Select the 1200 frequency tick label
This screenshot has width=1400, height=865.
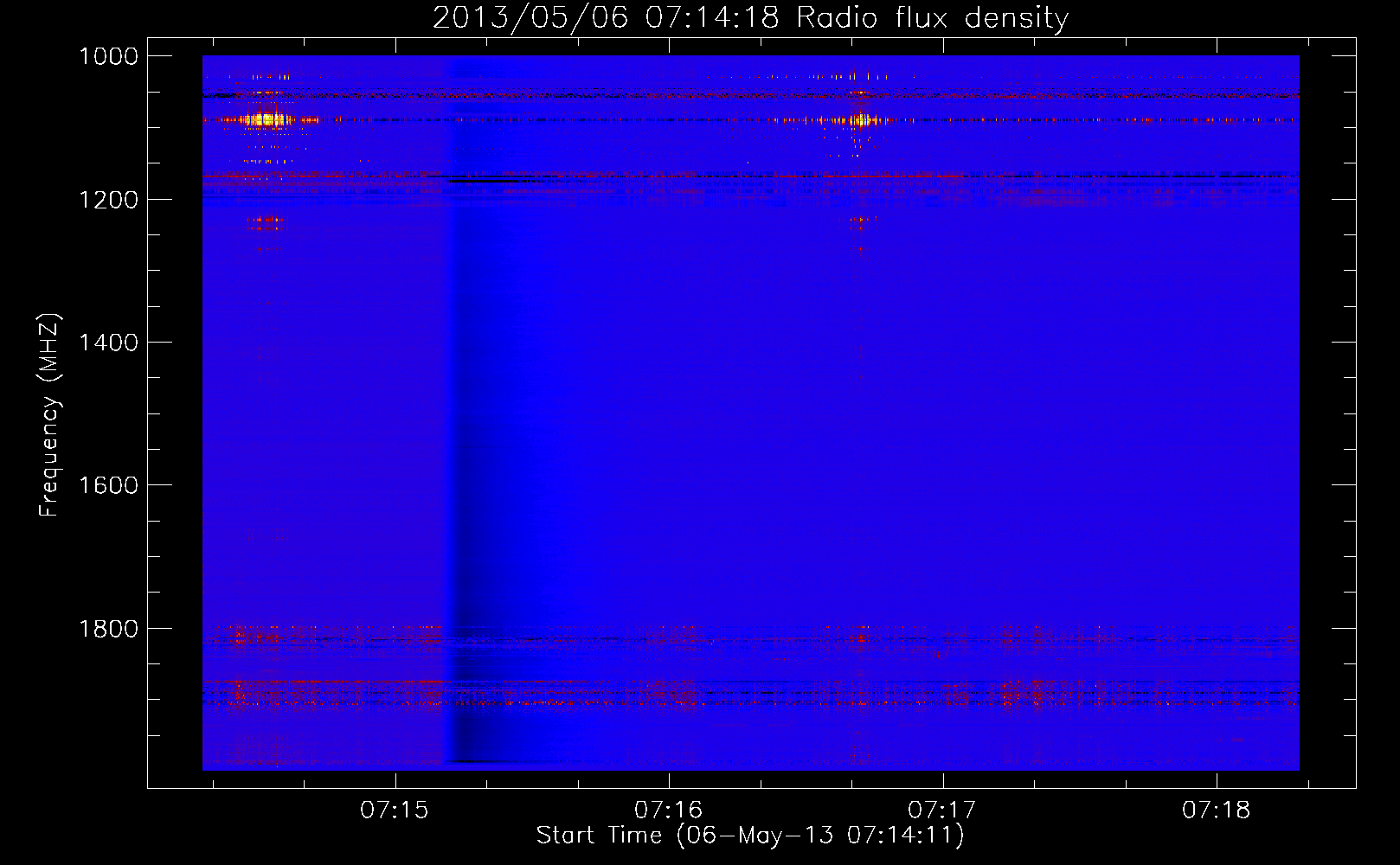pos(108,200)
